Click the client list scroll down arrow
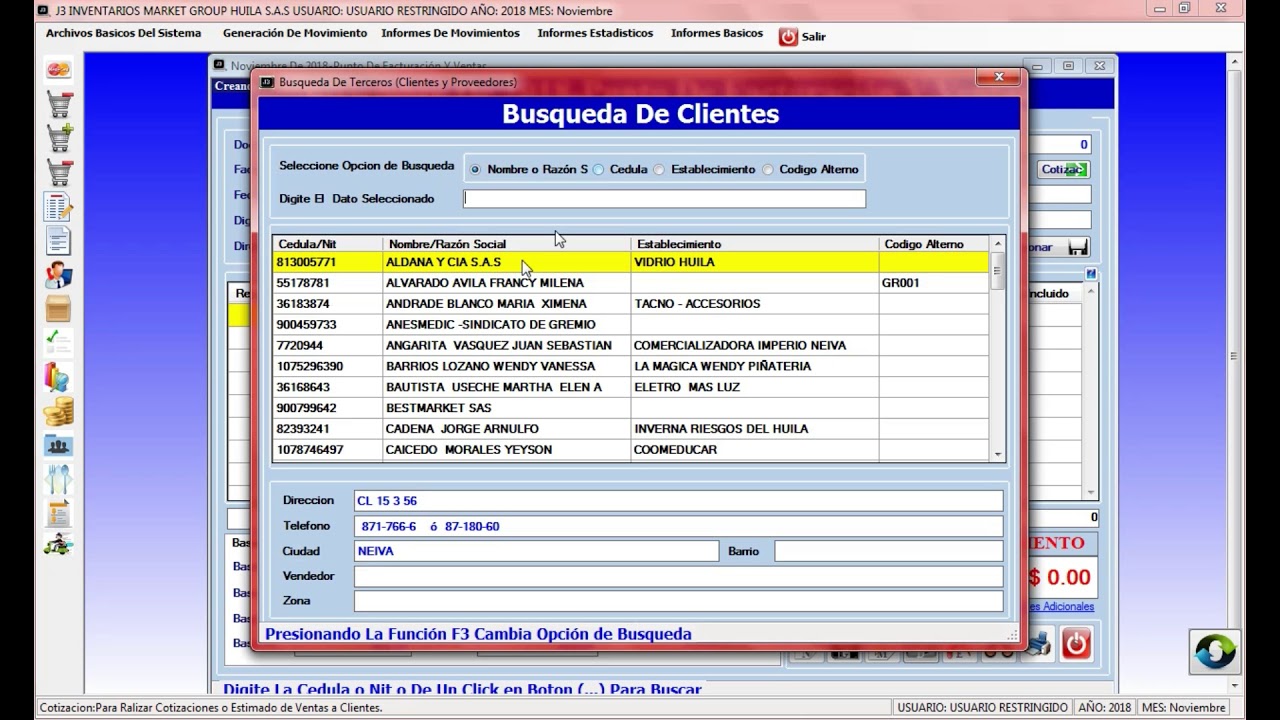The width and height of the screenshot is (1280, 720). [997, 455]
